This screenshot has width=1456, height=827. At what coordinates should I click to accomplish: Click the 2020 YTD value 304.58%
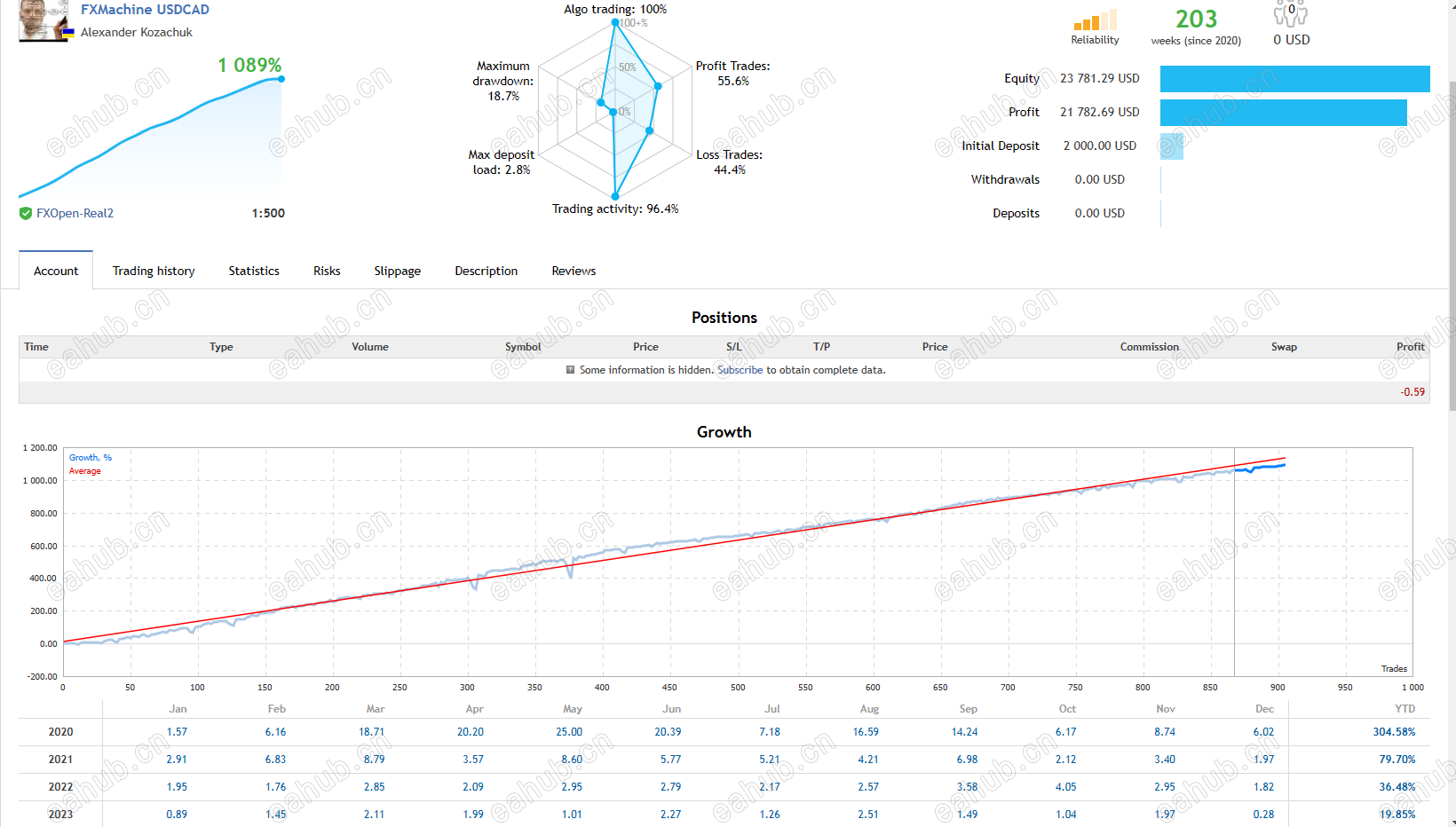pyautogui.click(x=1394, y=732)
